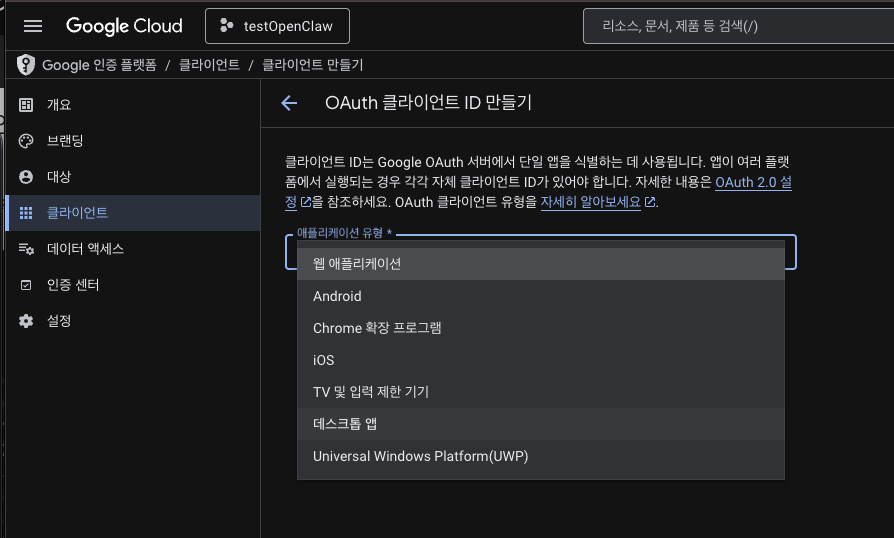Click the 브랜딩 palette icon
This screenshot has width=894, height=538.
(x=26, y=141)
